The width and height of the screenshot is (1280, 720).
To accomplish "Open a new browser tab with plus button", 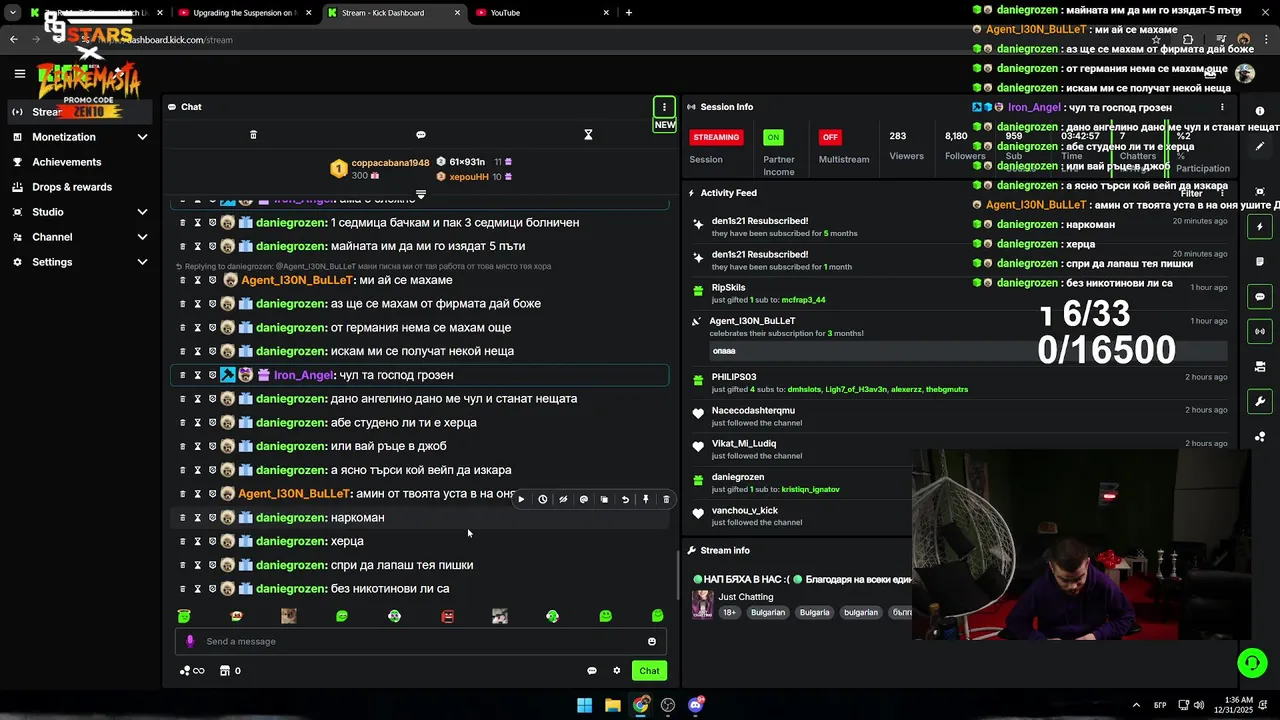I will [x=629, y=13].
